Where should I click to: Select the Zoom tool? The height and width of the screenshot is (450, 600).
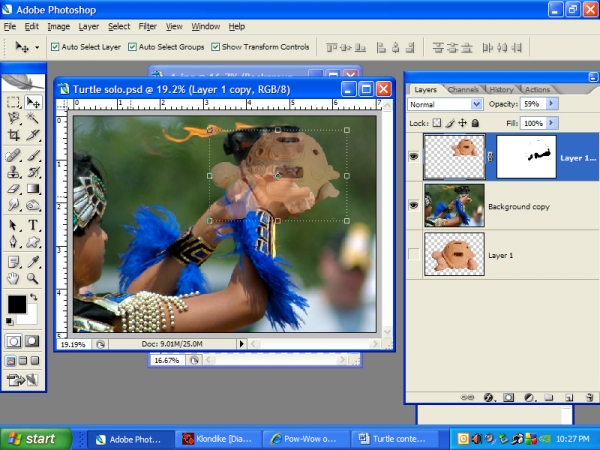point(33,279)
